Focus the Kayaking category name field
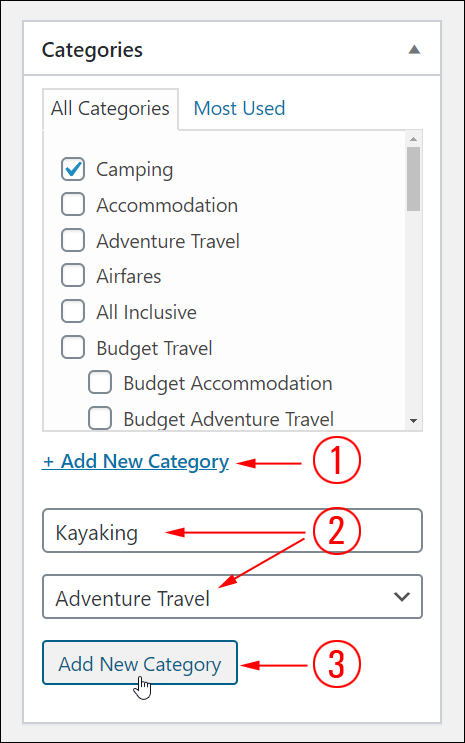 (232, 531)
